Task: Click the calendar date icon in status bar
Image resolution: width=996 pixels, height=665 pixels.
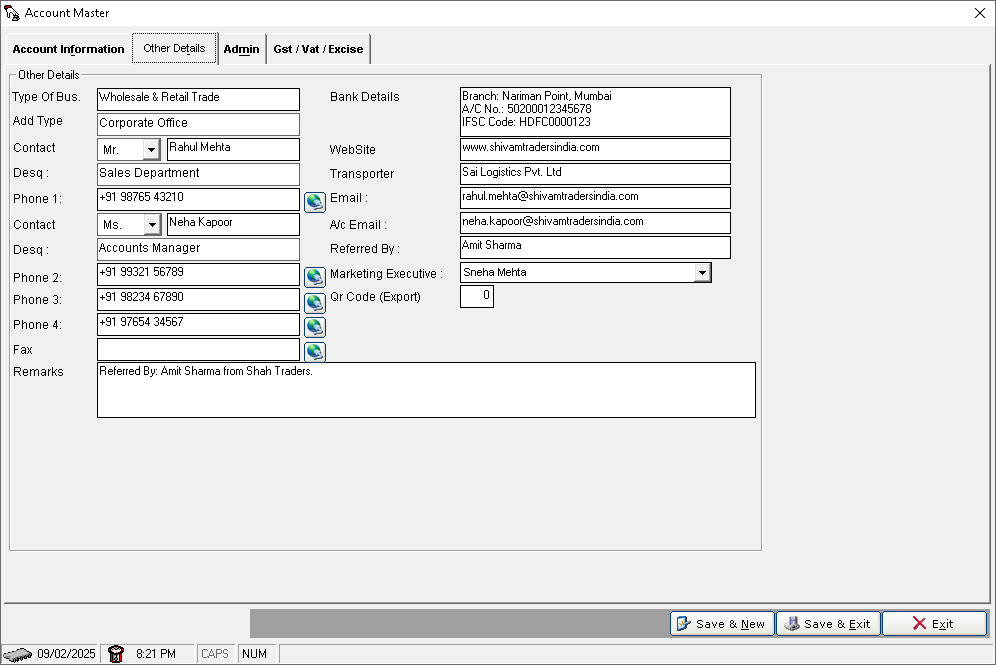Action: click(18, 654)
